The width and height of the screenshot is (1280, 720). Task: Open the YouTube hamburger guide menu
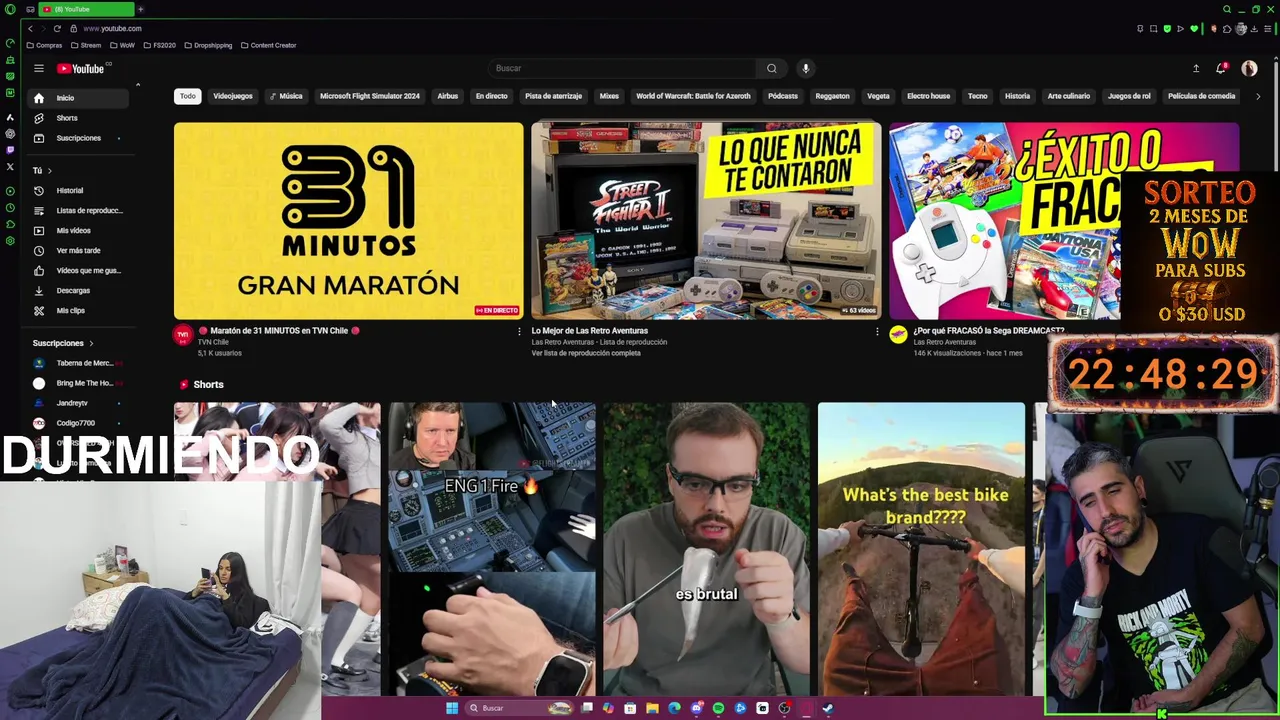coord(38,68)
